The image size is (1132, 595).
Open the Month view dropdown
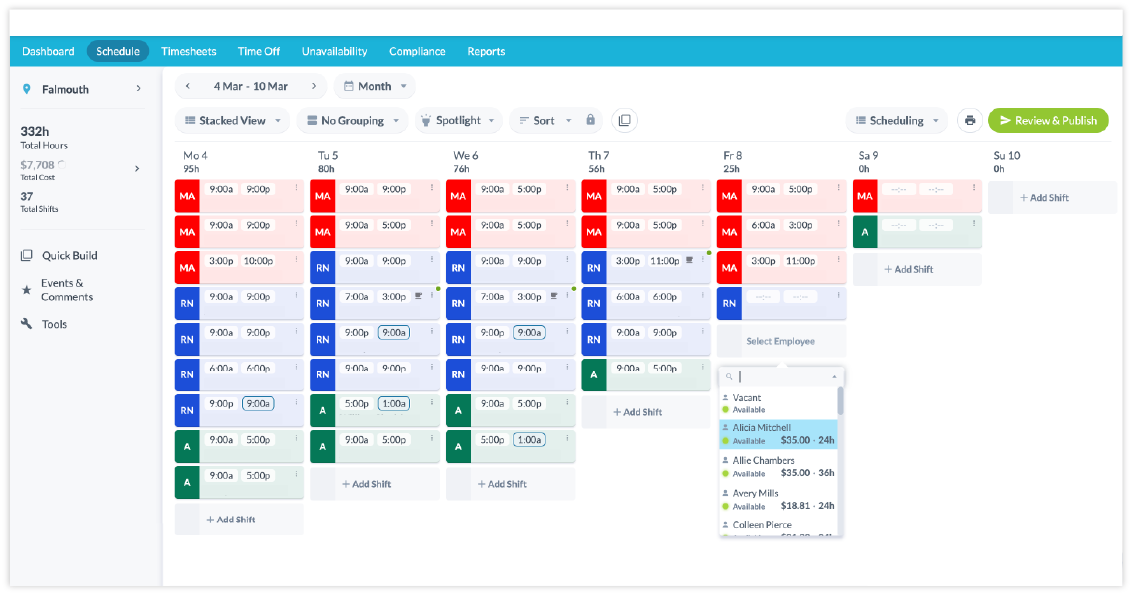pyautogui.click(x=375, y=86)
